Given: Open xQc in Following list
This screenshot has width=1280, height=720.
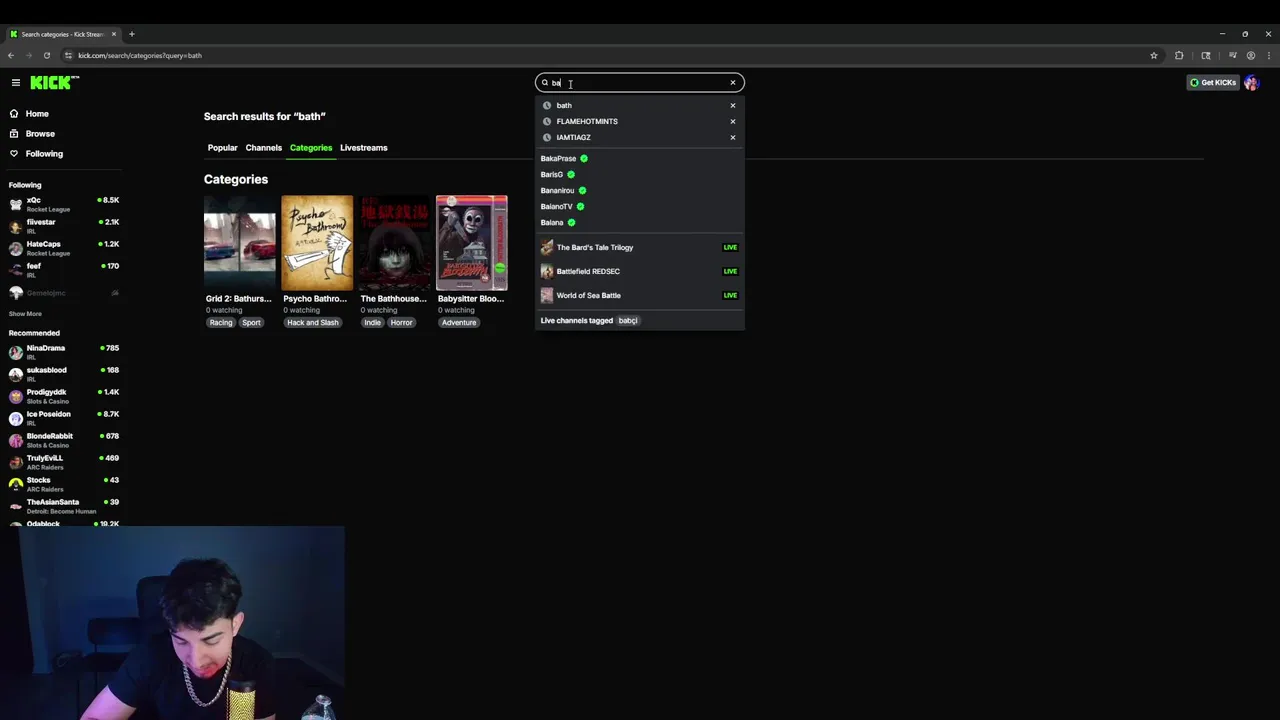Looking at the screenshot, I should coord(64,204).
